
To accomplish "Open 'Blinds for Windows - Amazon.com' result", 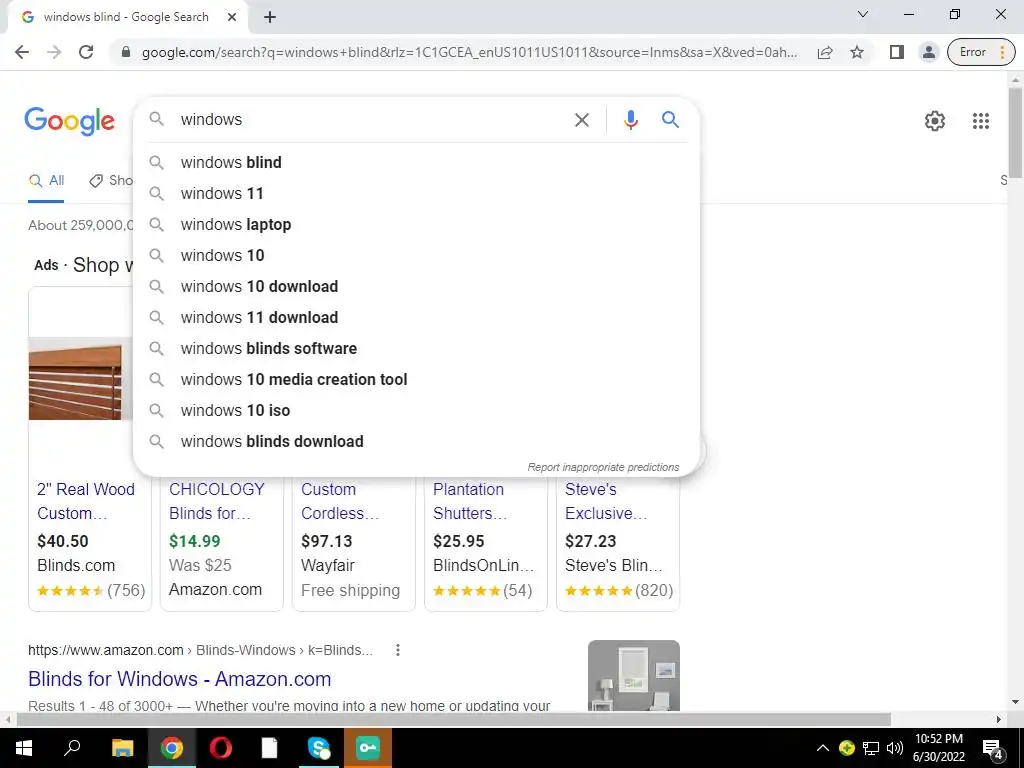I will pyautogui.click(x=180, y=679).
